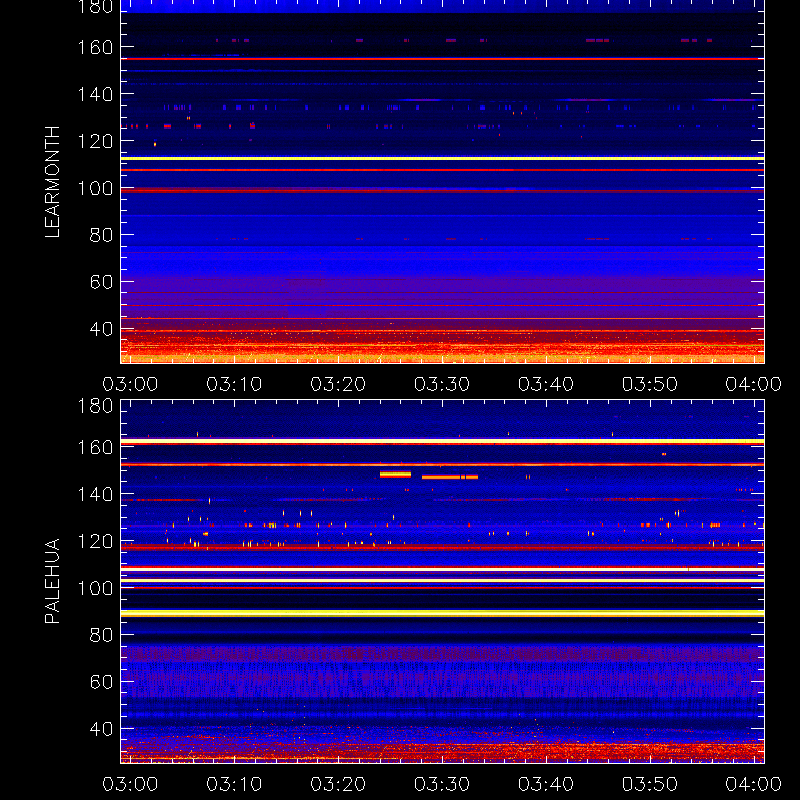Click the 04:00 time label under Palehua plot
This screenshot has height=800, width=800.
754,784
